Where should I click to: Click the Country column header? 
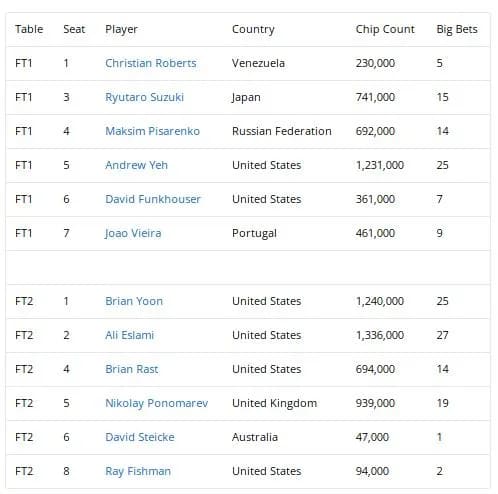[x=253, y=29]
